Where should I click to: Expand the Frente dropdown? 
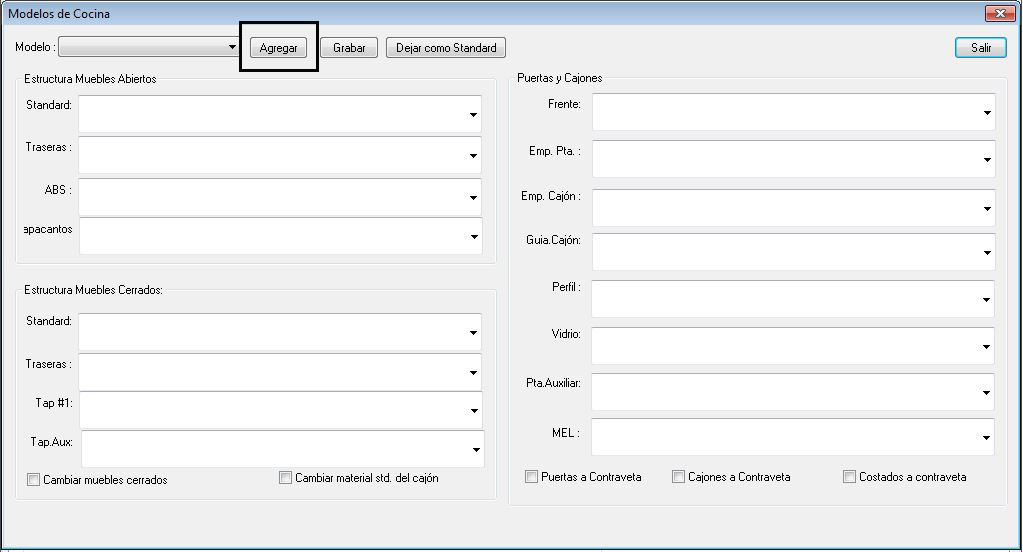793,112
